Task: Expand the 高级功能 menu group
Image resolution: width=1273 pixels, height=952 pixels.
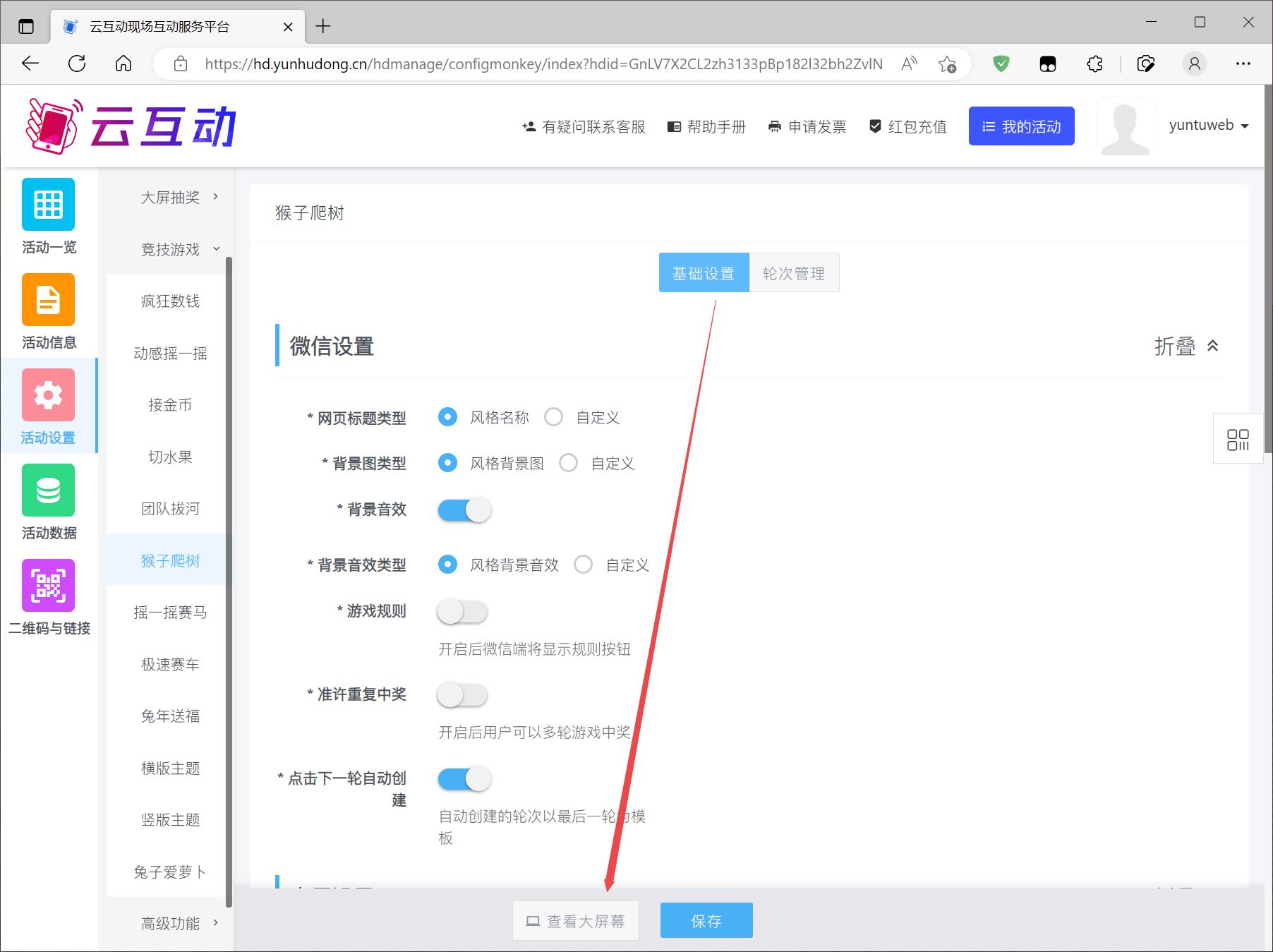Action: pyautogui.click(x=170, y=923)
